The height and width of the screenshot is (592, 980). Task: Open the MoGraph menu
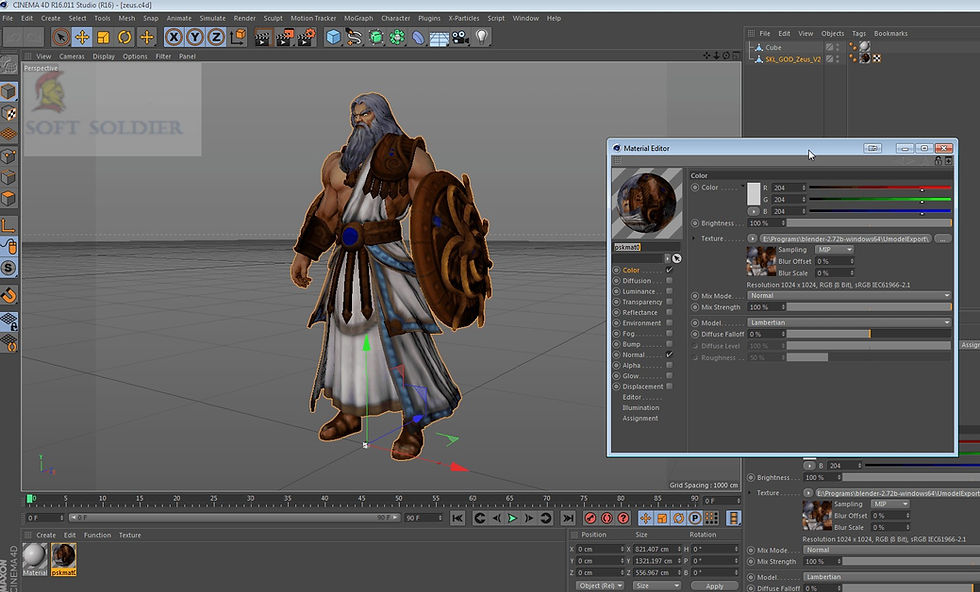click(359, 18)
